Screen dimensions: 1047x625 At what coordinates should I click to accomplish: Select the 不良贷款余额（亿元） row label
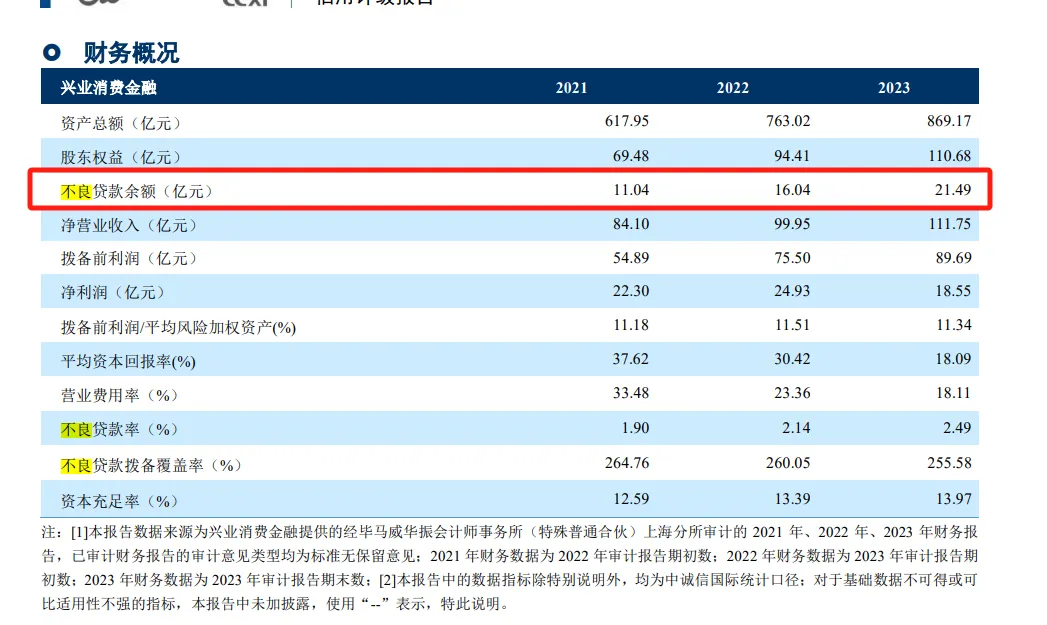tap(137, 191)
